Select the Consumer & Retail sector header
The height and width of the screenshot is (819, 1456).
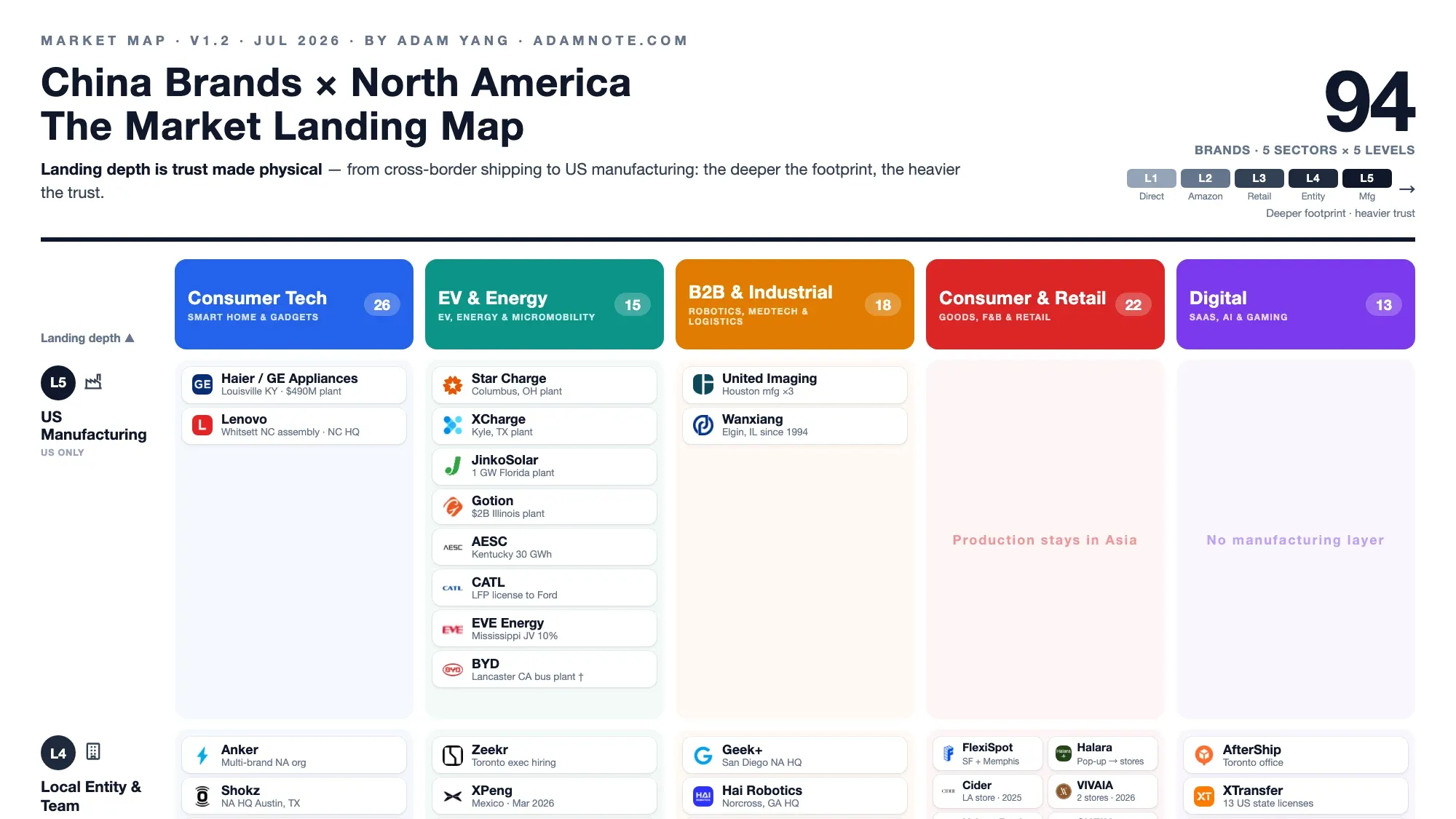(1045, 304)
